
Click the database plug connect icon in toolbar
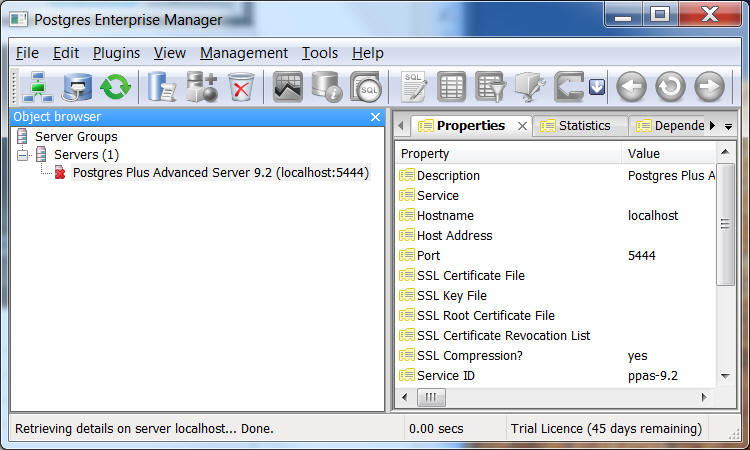tap(77, 87)
